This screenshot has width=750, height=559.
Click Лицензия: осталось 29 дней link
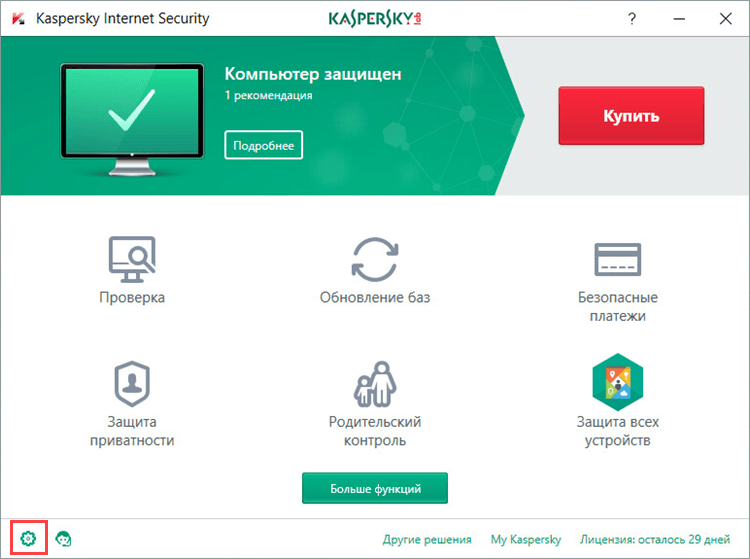pos(655,539)
